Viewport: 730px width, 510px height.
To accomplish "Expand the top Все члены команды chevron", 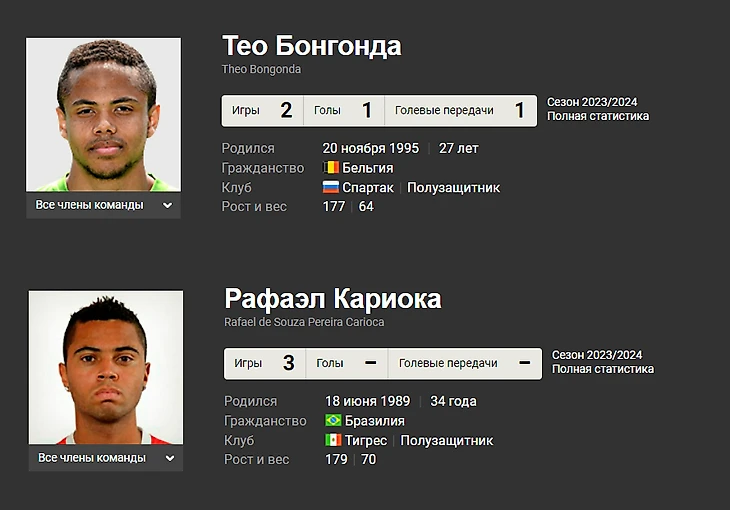I will tap(168, 205).
